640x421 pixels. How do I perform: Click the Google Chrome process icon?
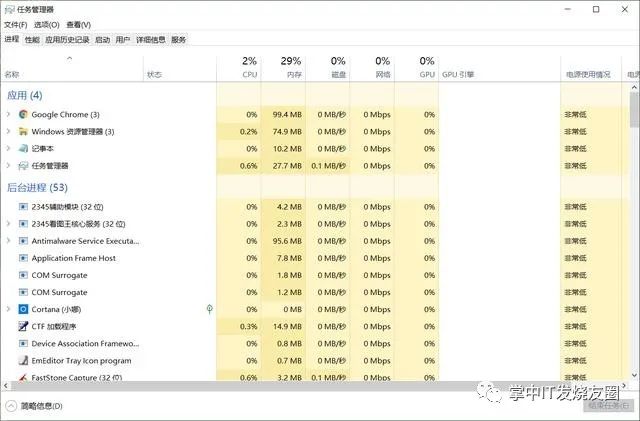pyautogui.click(x=23, y=114)
